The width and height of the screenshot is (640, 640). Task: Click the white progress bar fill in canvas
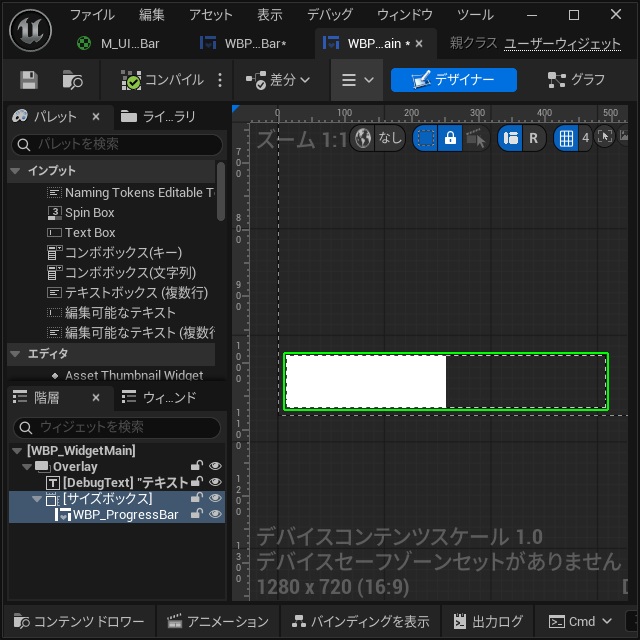tap(366, 381)
